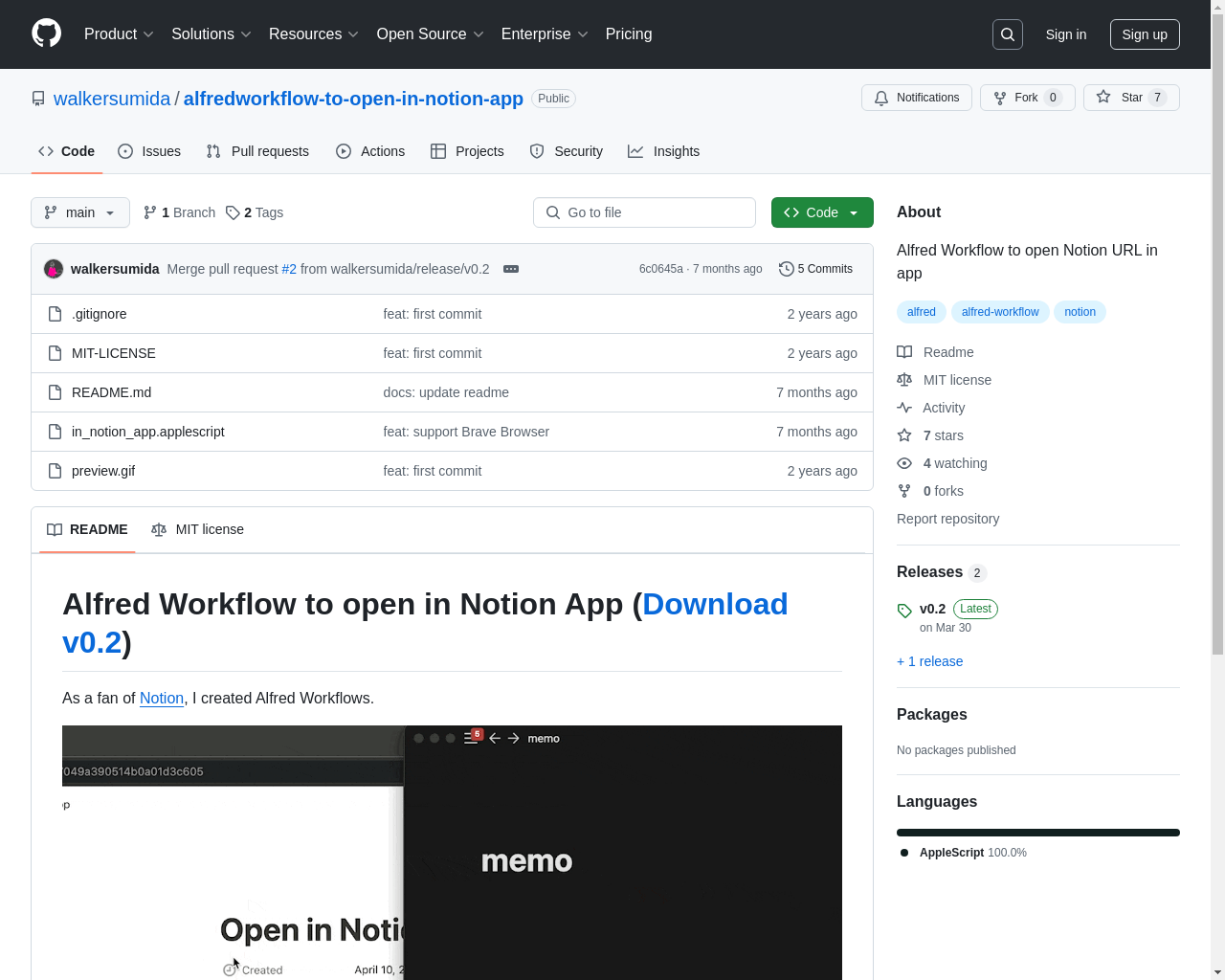
Task: Expand commit message ellipsis button
Action: tap(511, 269)
